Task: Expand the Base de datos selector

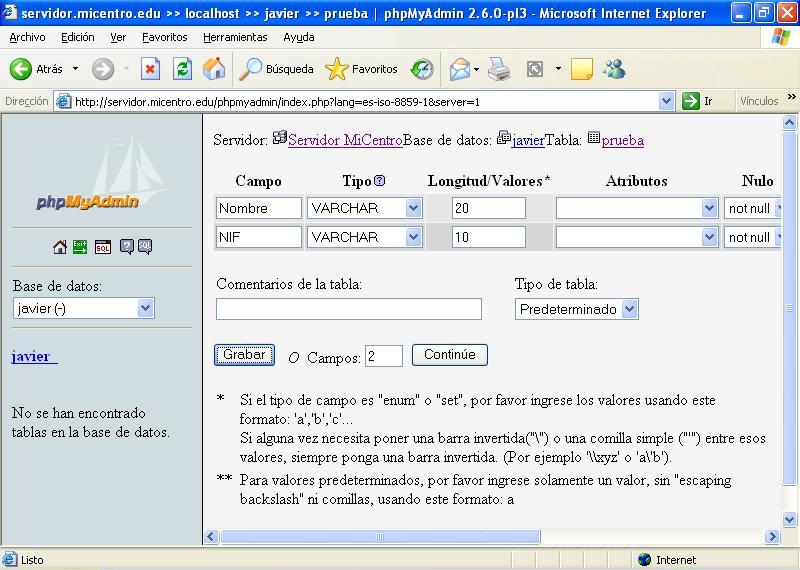Action: click(145, 308)
